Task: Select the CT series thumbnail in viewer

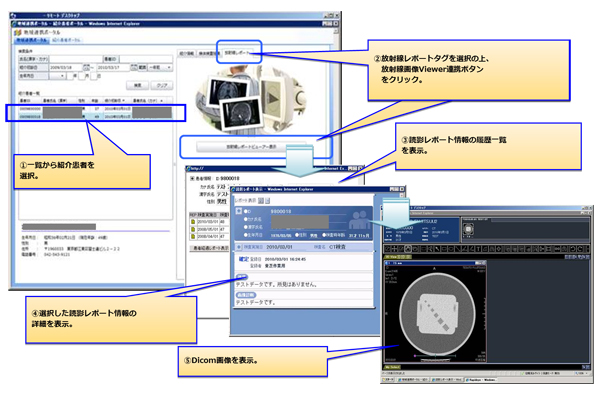Action: [x=469, y=229]
